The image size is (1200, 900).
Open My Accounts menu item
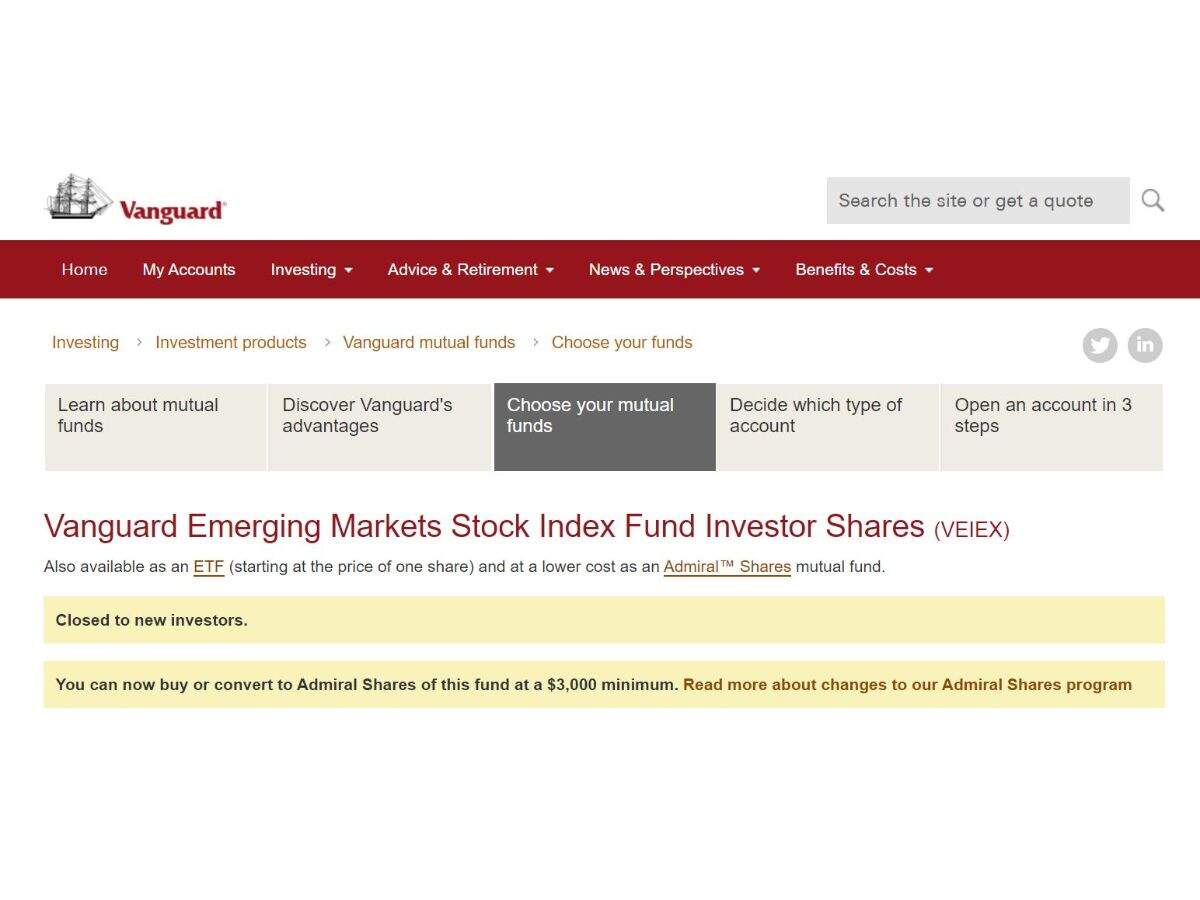click(x=189, y=269)
